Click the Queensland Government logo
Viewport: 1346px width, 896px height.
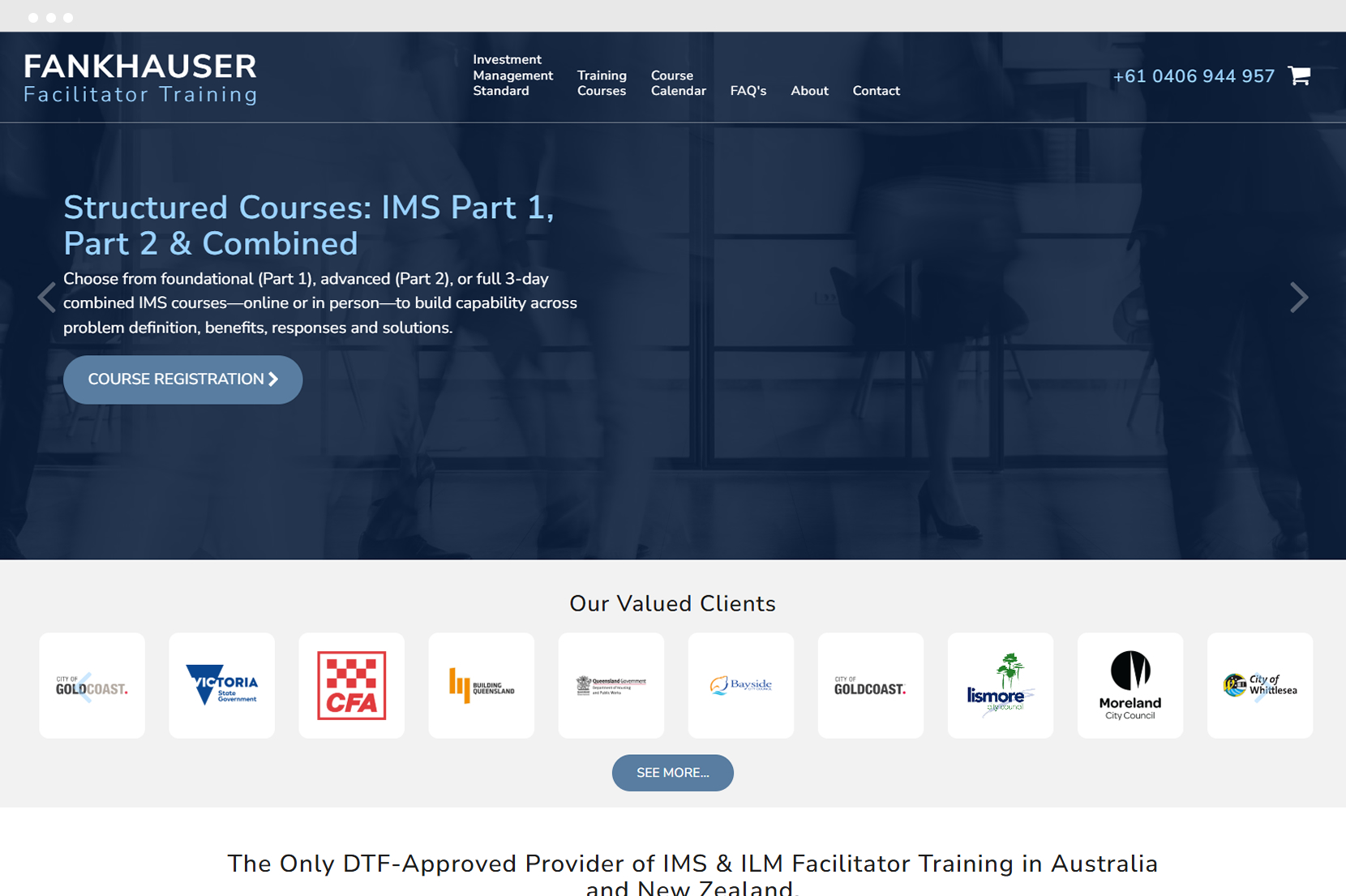(x=611, y=685)
